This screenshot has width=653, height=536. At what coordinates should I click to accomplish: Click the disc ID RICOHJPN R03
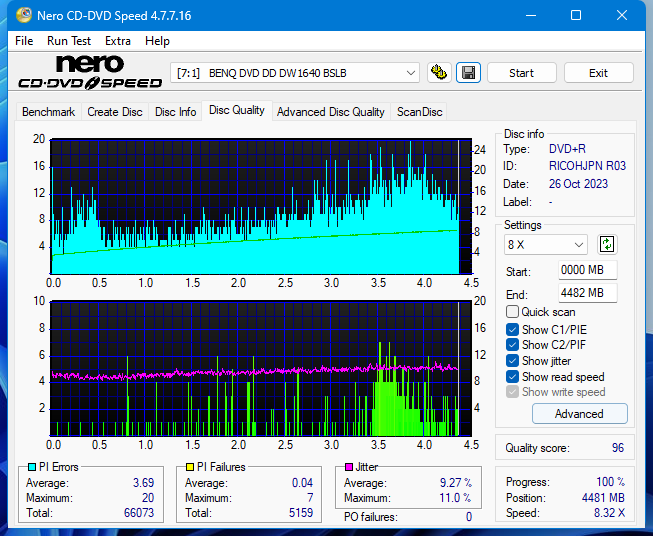point(587,166)
